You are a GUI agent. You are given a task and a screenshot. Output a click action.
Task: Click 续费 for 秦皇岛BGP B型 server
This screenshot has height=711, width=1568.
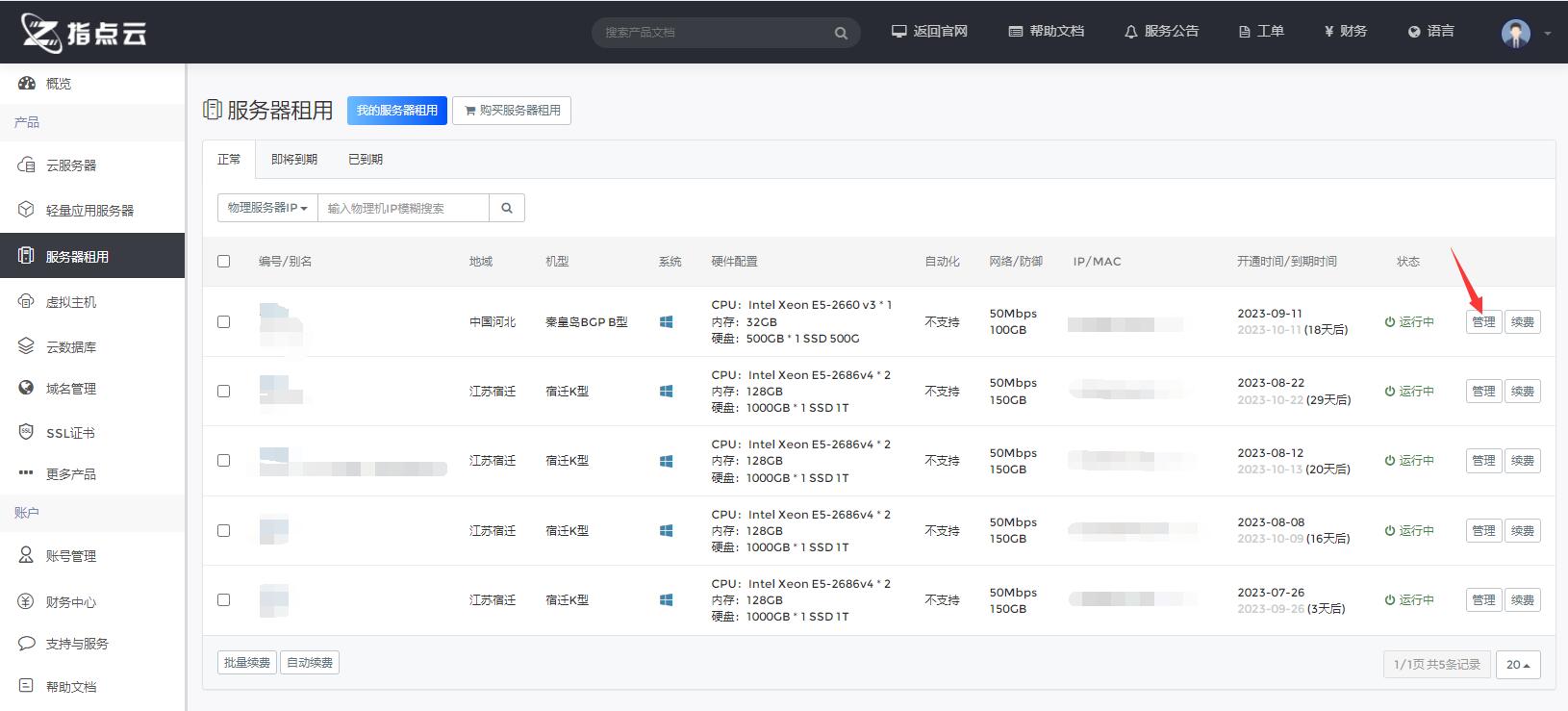point(1523,322)
